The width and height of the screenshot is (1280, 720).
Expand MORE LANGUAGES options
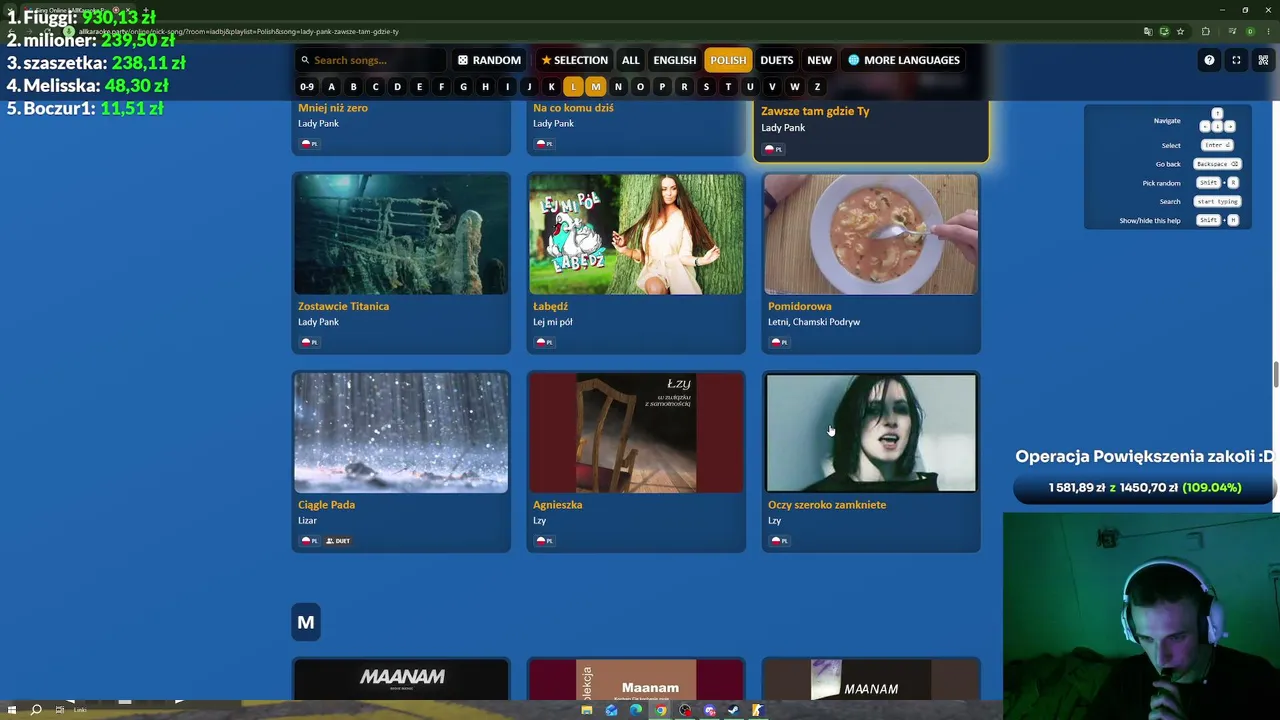[x=904, y=60]
